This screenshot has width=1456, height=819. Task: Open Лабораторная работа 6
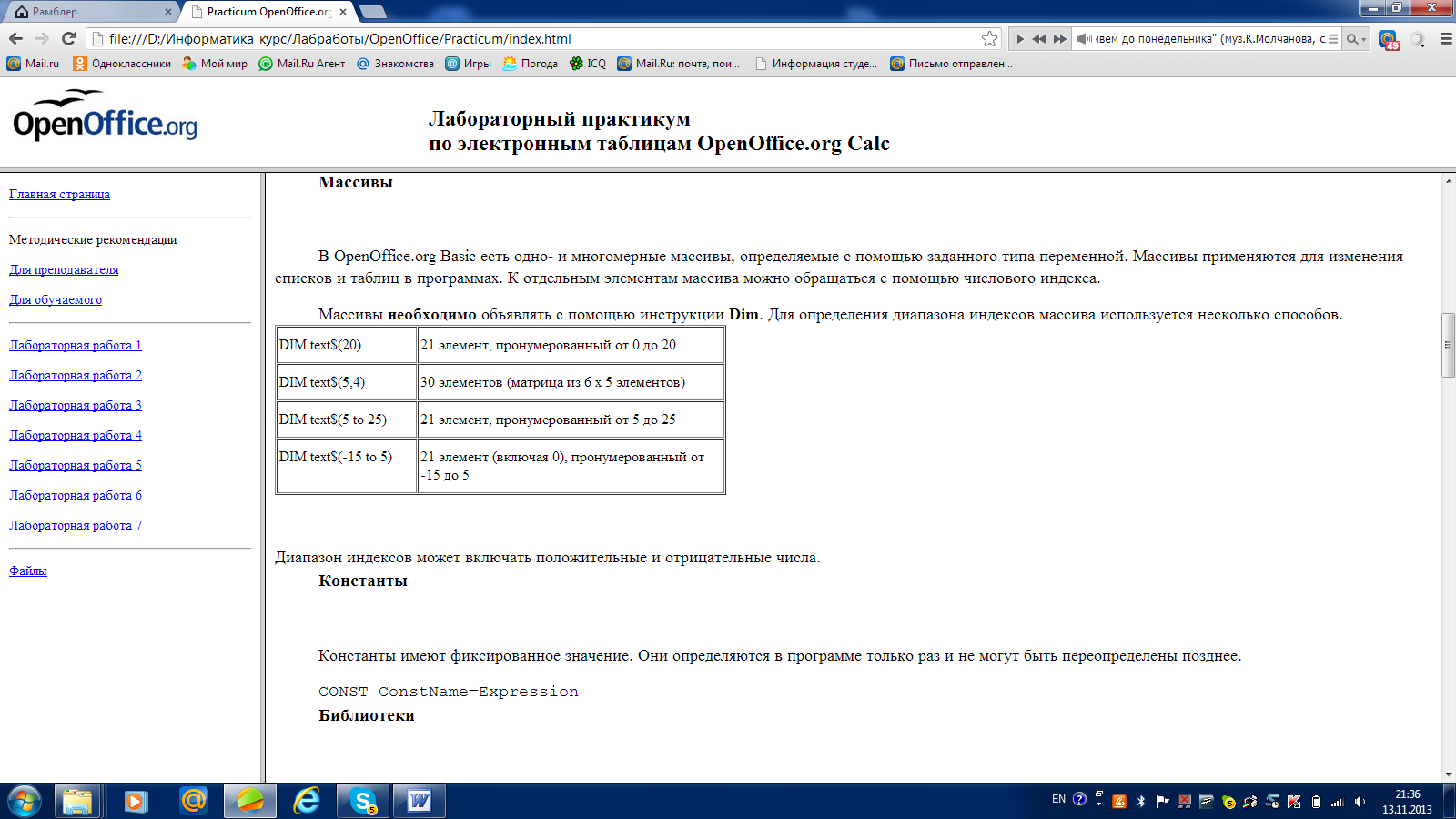pos(76,495)
